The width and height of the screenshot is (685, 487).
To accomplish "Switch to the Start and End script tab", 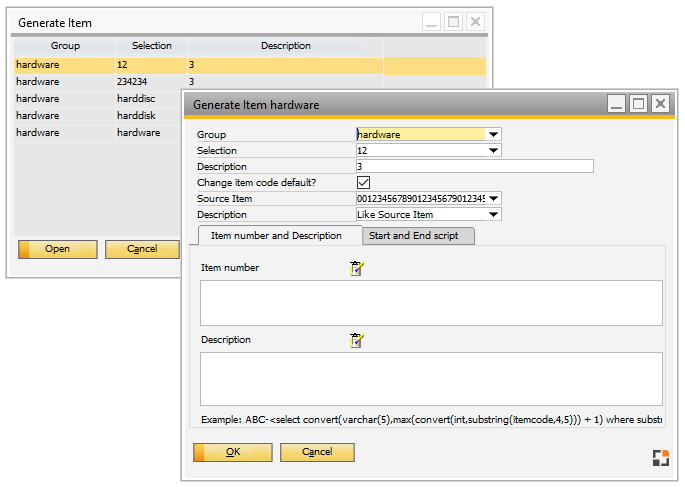I will pyautogui.click(x=417, y=236).
